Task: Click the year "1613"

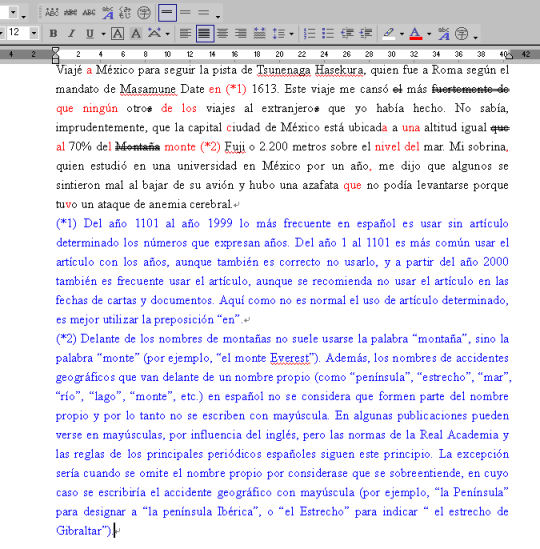Action: coord(265,89)
